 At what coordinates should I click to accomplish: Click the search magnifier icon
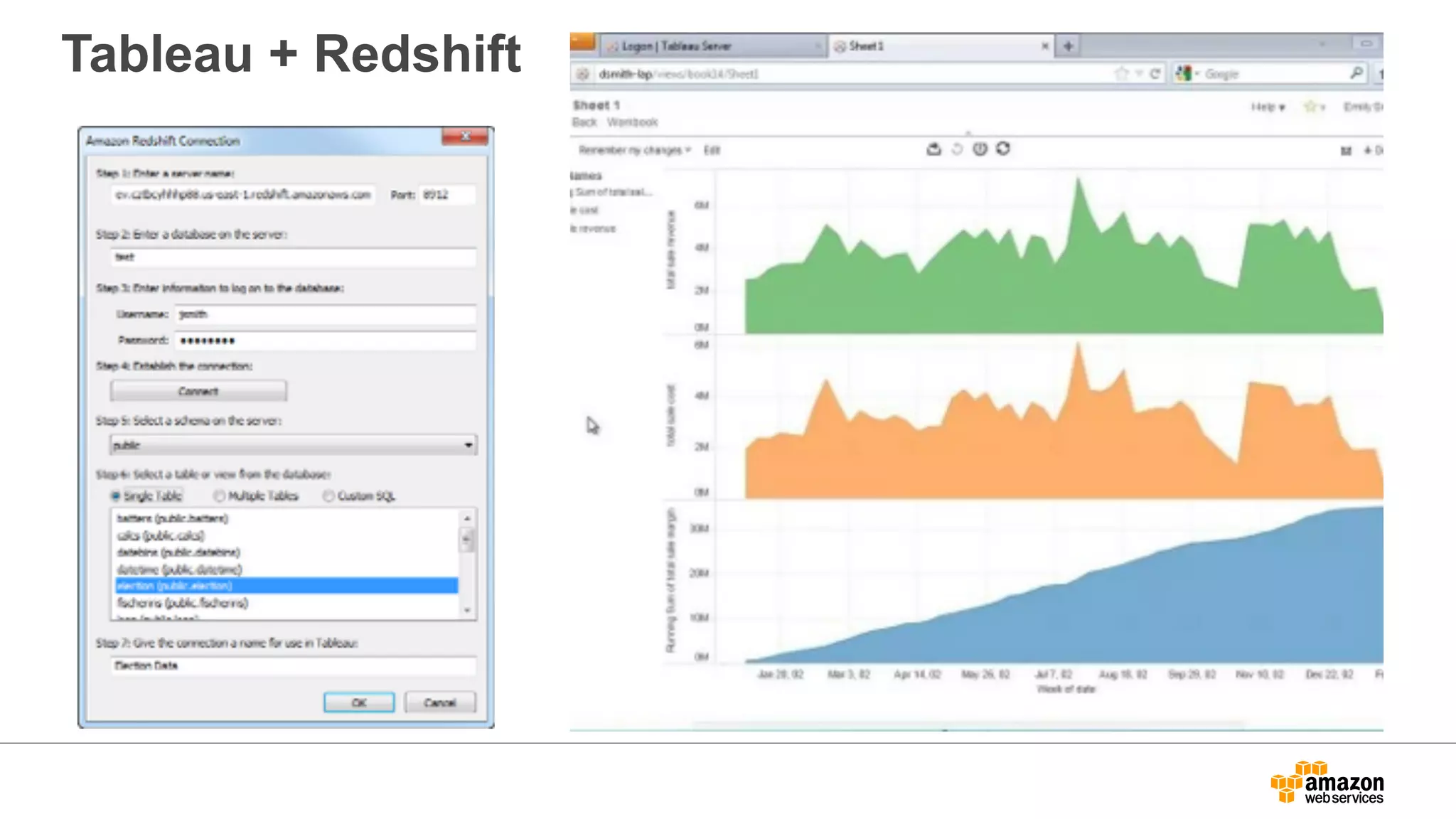[1356, 73]
